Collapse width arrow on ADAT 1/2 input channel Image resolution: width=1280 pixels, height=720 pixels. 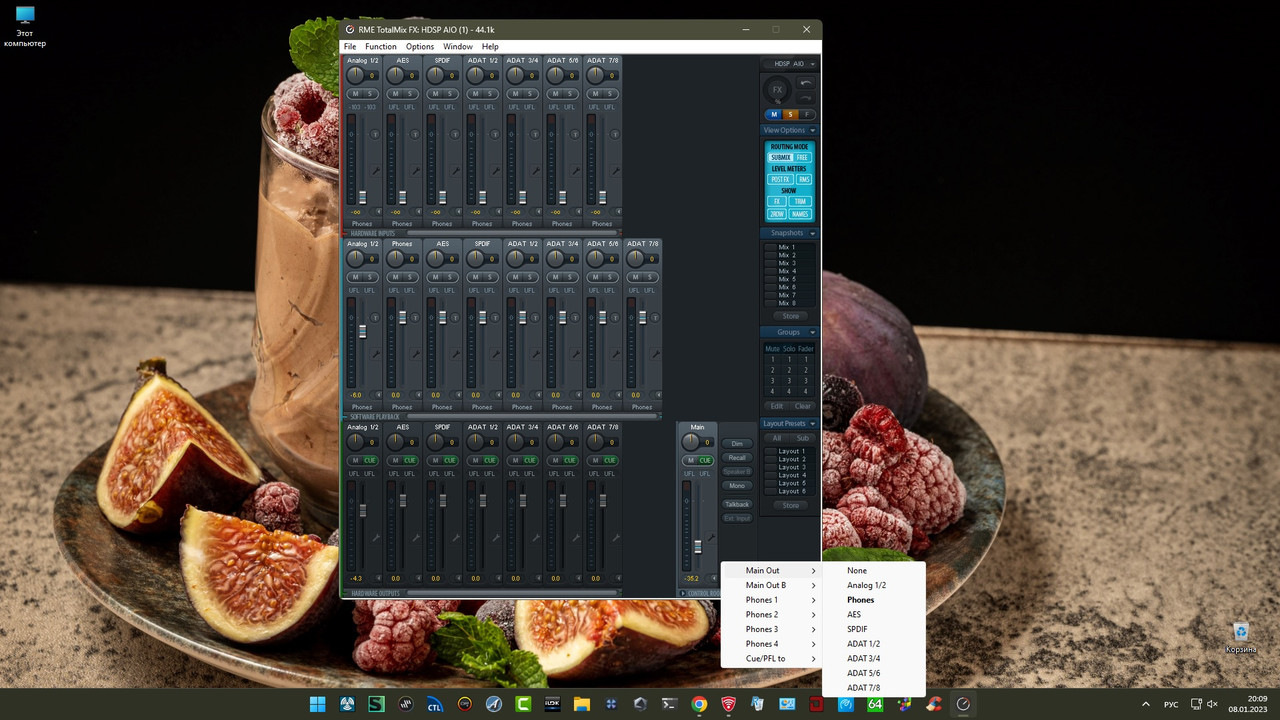(499, 212)
